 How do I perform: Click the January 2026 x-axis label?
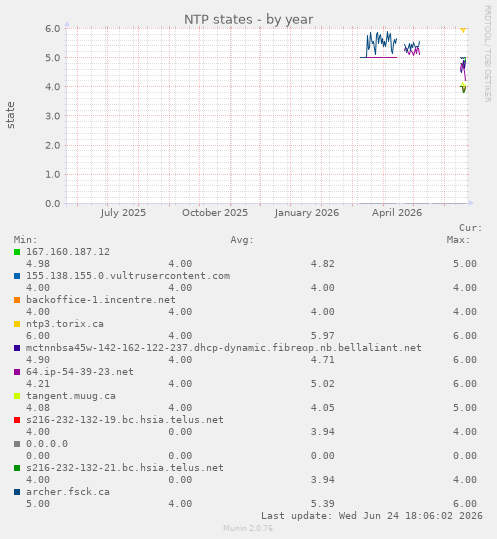click(307, 213)
